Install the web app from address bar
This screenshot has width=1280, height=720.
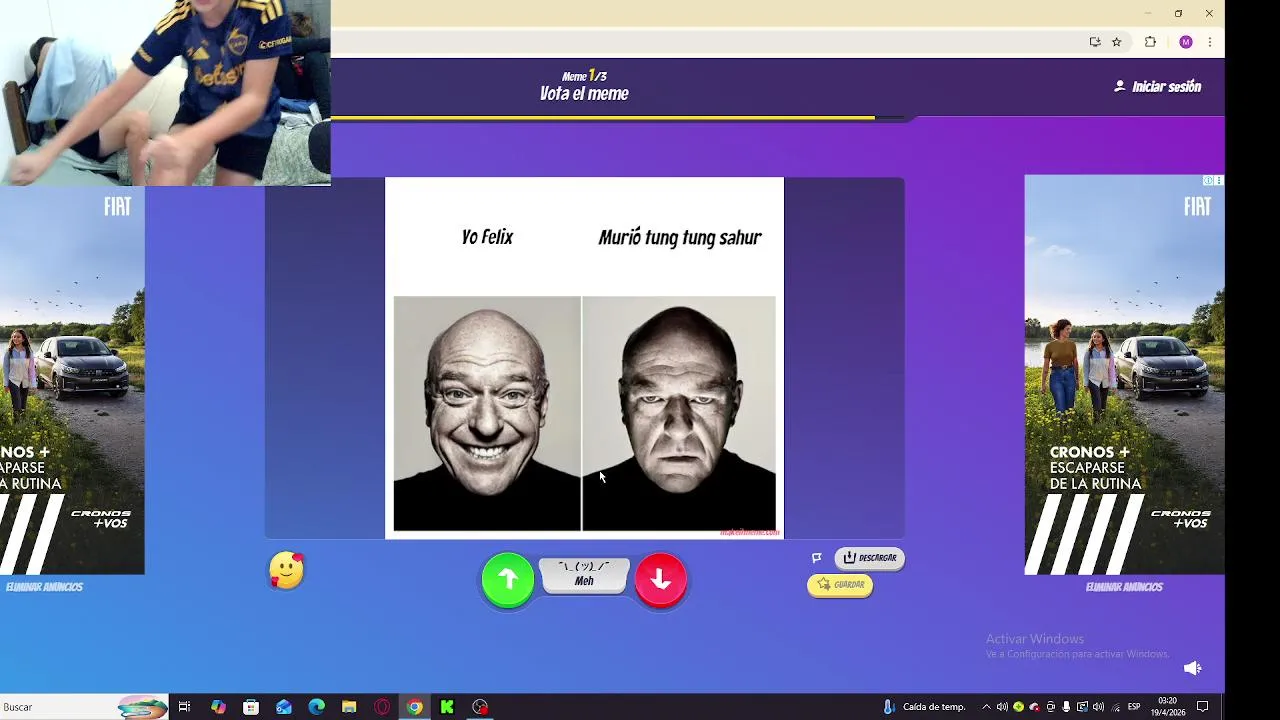coord(1095,42)
